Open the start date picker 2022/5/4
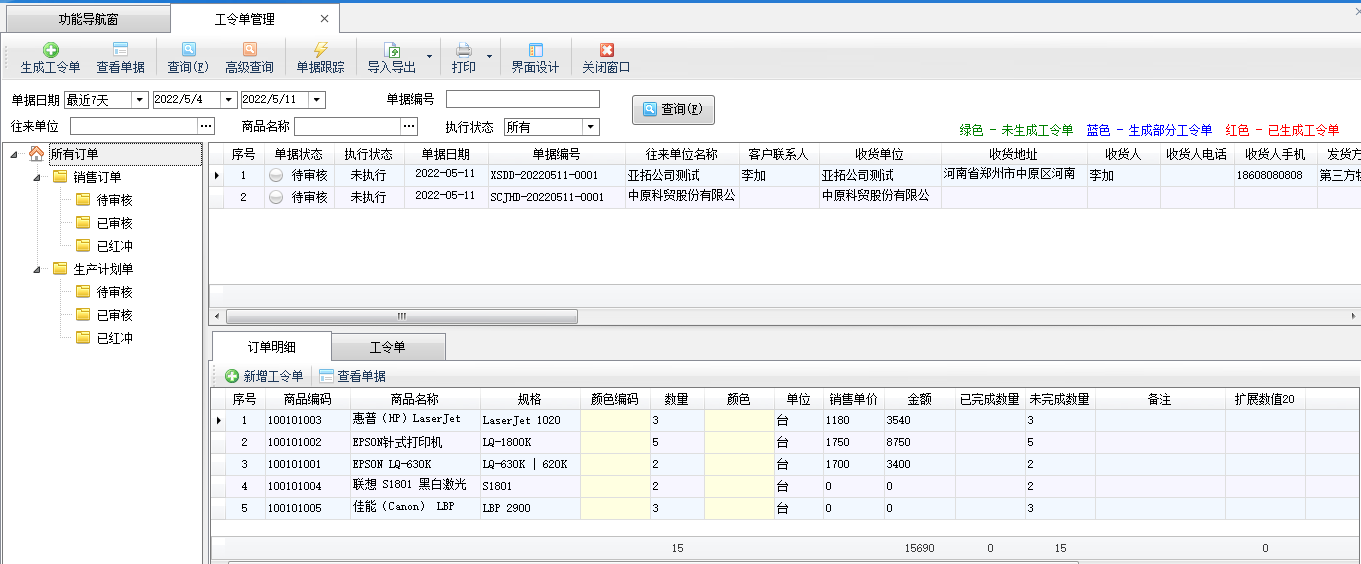This screenshot has width=1361, height=564. 228,100
